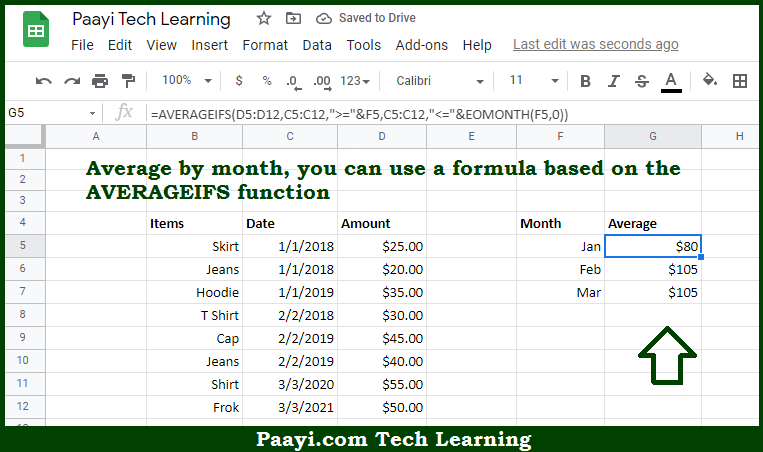Open the text color picker
The image size is (763, 452).
[x=671, y=82]
